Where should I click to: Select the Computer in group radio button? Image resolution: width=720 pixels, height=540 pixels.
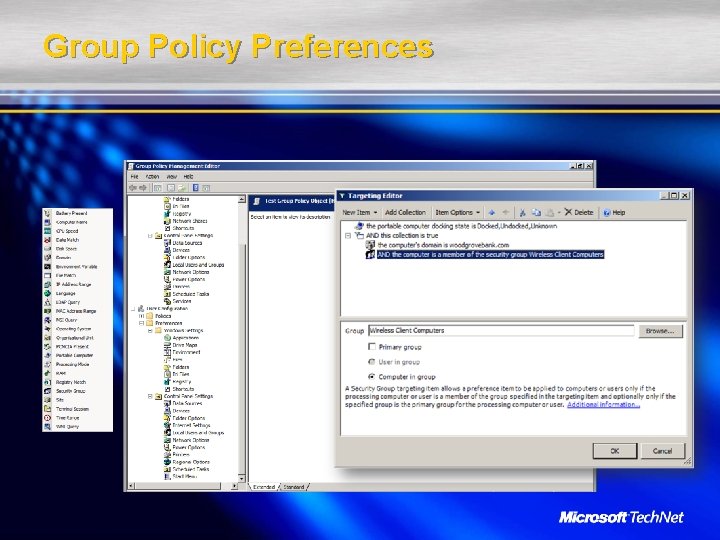[372, 377]
